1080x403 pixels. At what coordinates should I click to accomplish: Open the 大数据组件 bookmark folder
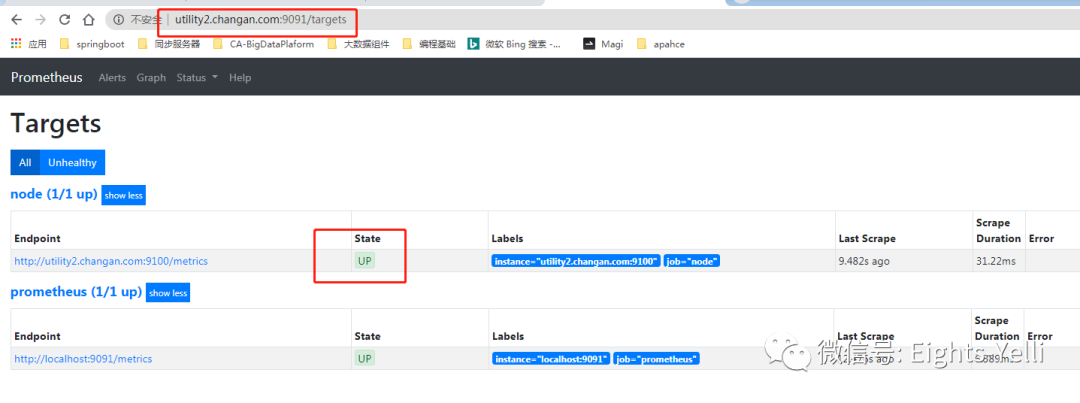(x=358, y=44)
